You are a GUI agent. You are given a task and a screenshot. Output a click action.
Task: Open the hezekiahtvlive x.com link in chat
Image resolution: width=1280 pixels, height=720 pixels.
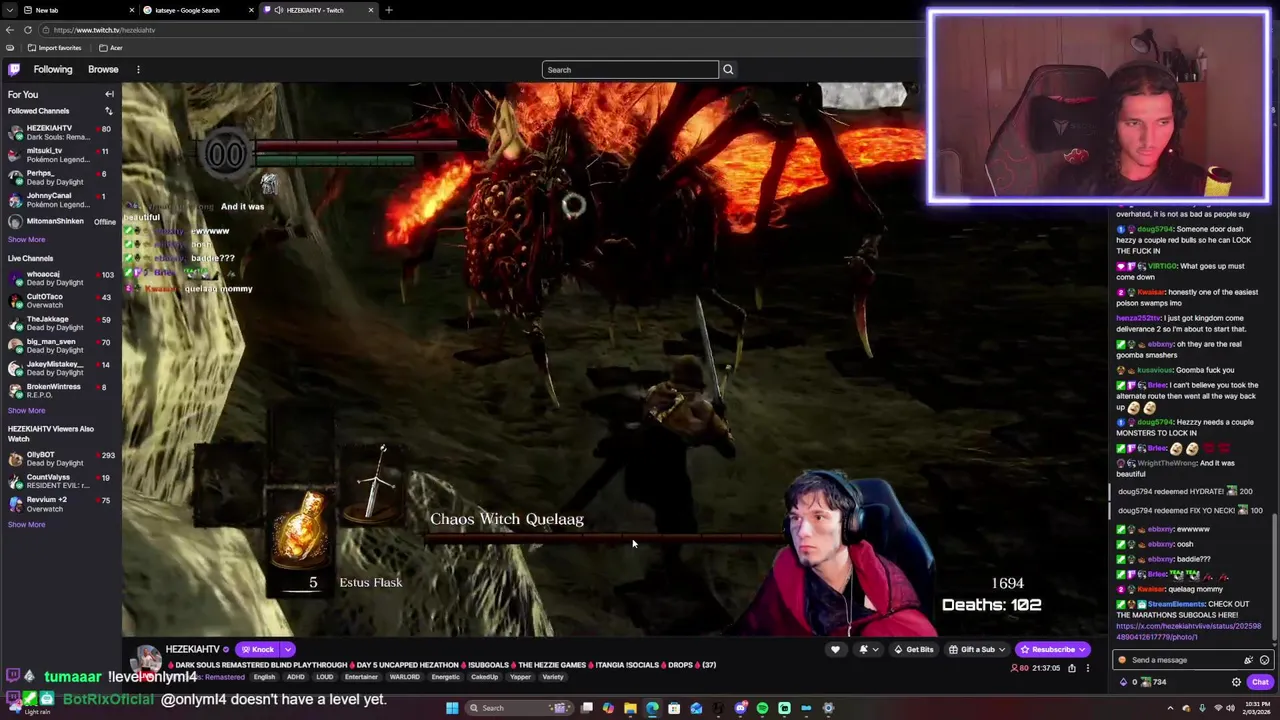click(x=1188, y=632)
